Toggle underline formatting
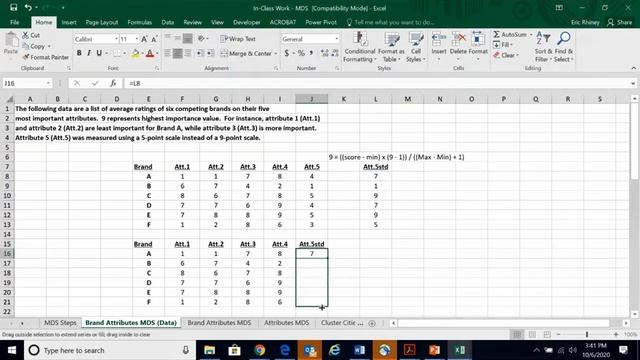 click(x=99, y=53)
